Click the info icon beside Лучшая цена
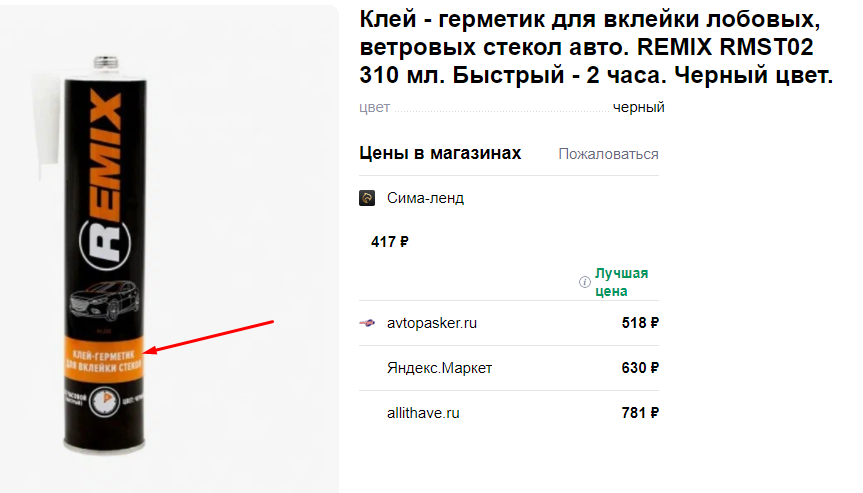Image resolution: width=863 pixels, height=493 pixels. (585, 282)
